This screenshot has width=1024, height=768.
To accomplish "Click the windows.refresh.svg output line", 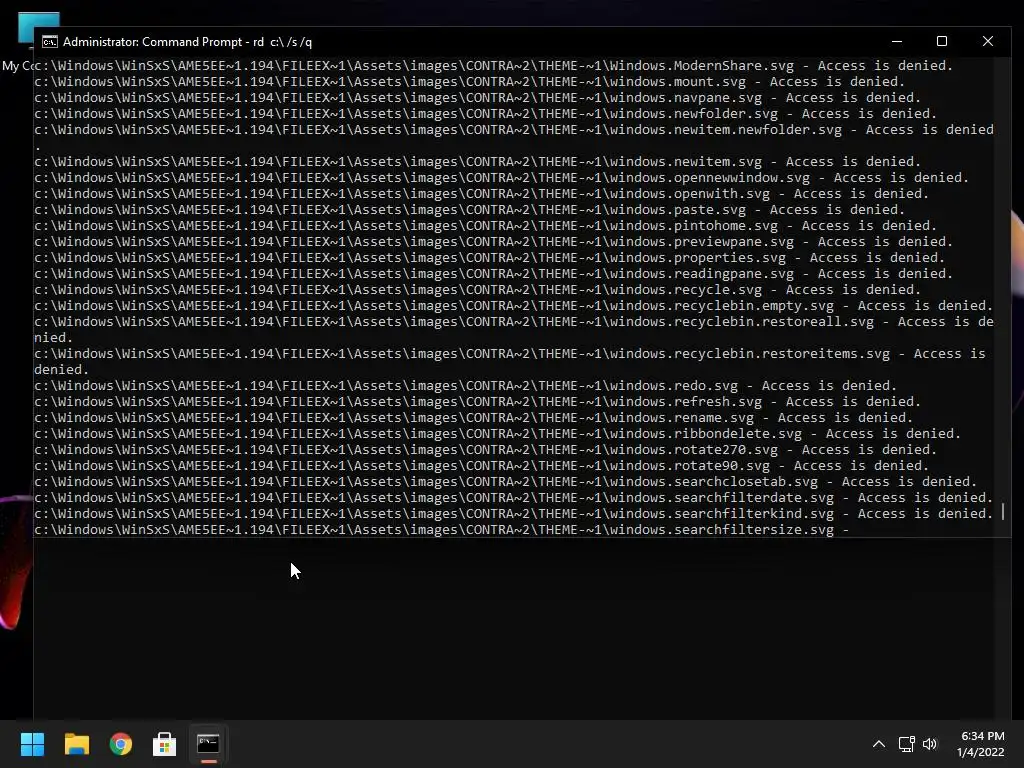I will point(477,402).
